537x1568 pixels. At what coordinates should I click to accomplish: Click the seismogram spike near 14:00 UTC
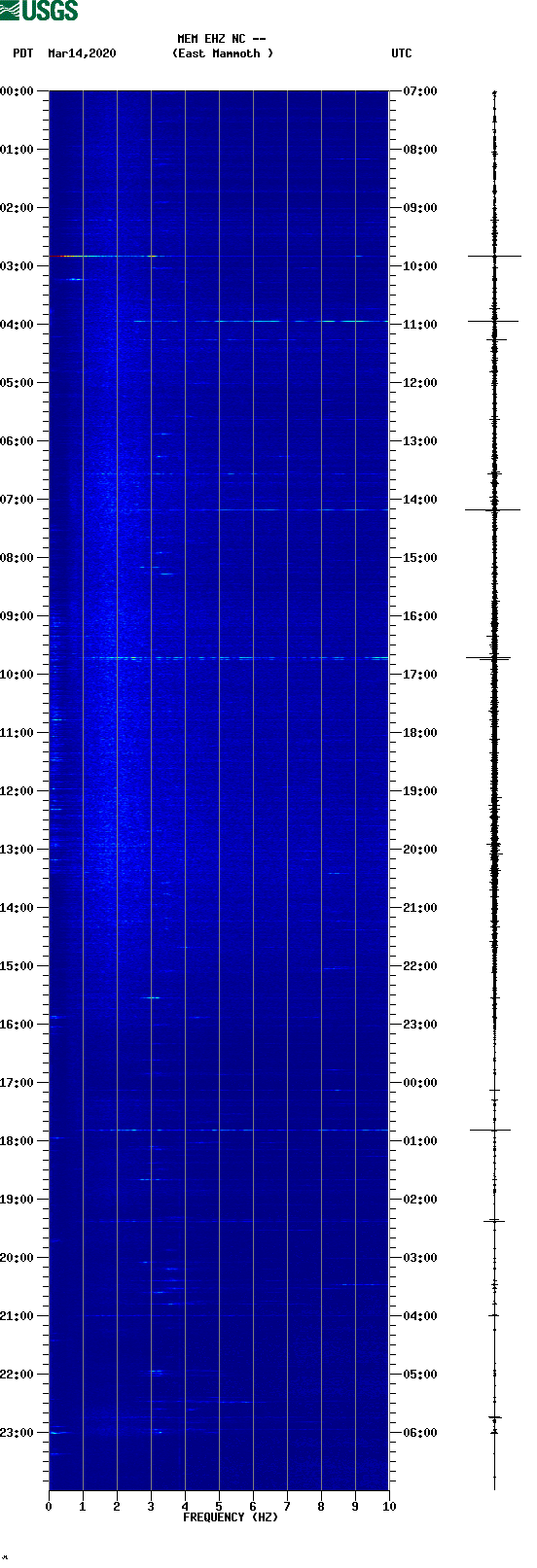(493, 509)
